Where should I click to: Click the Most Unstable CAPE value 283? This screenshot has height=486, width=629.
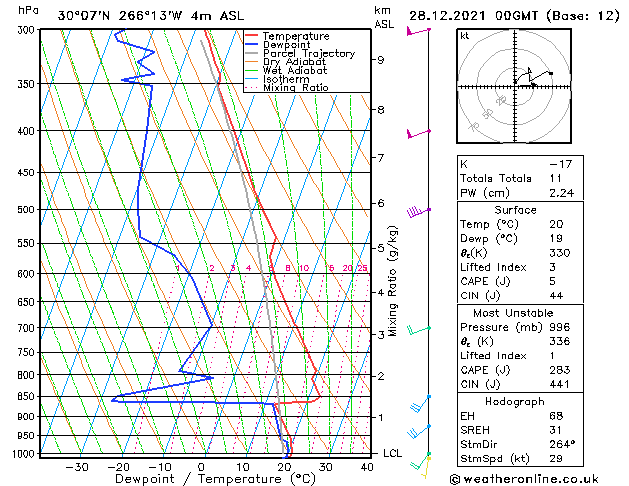tap(560, 370)
